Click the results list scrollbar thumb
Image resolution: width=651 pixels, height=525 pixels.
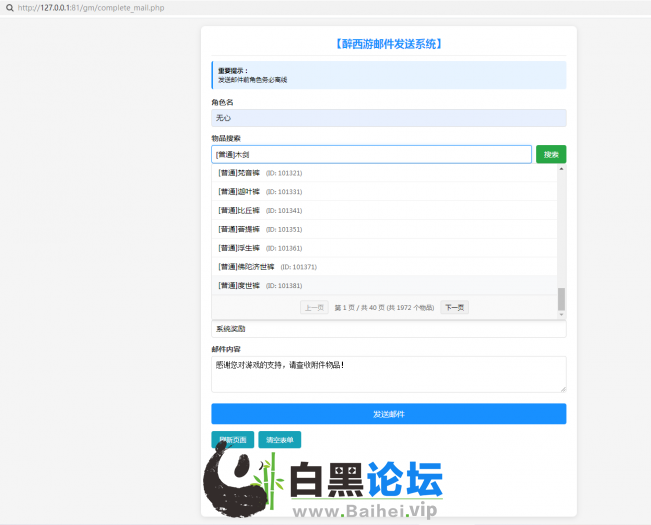(561, 298)
